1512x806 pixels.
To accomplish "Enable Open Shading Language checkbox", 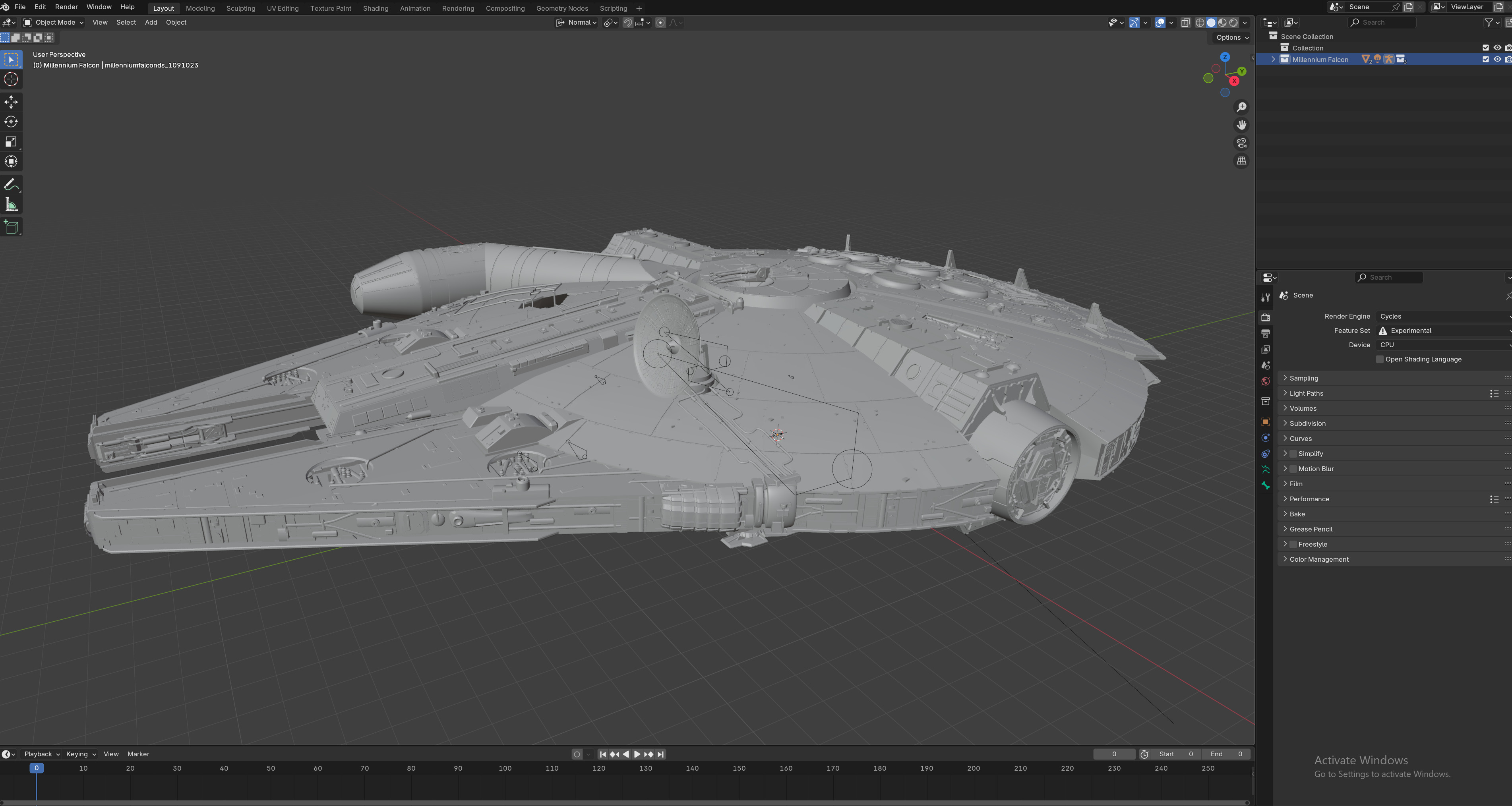I will 1380,360.
